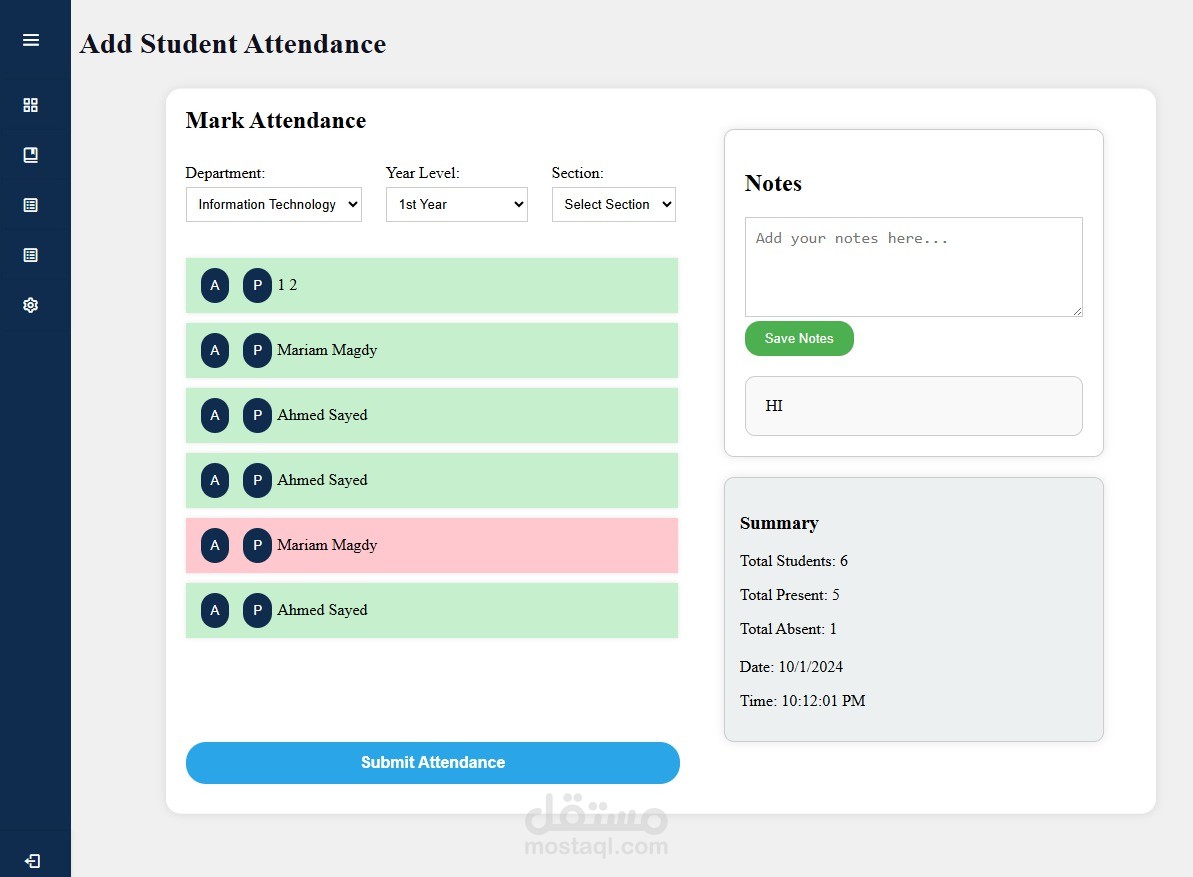Screen dimensions: 1193x877
Task: Mark student "1 2" as absent (A)
Action: click(215, 285)
